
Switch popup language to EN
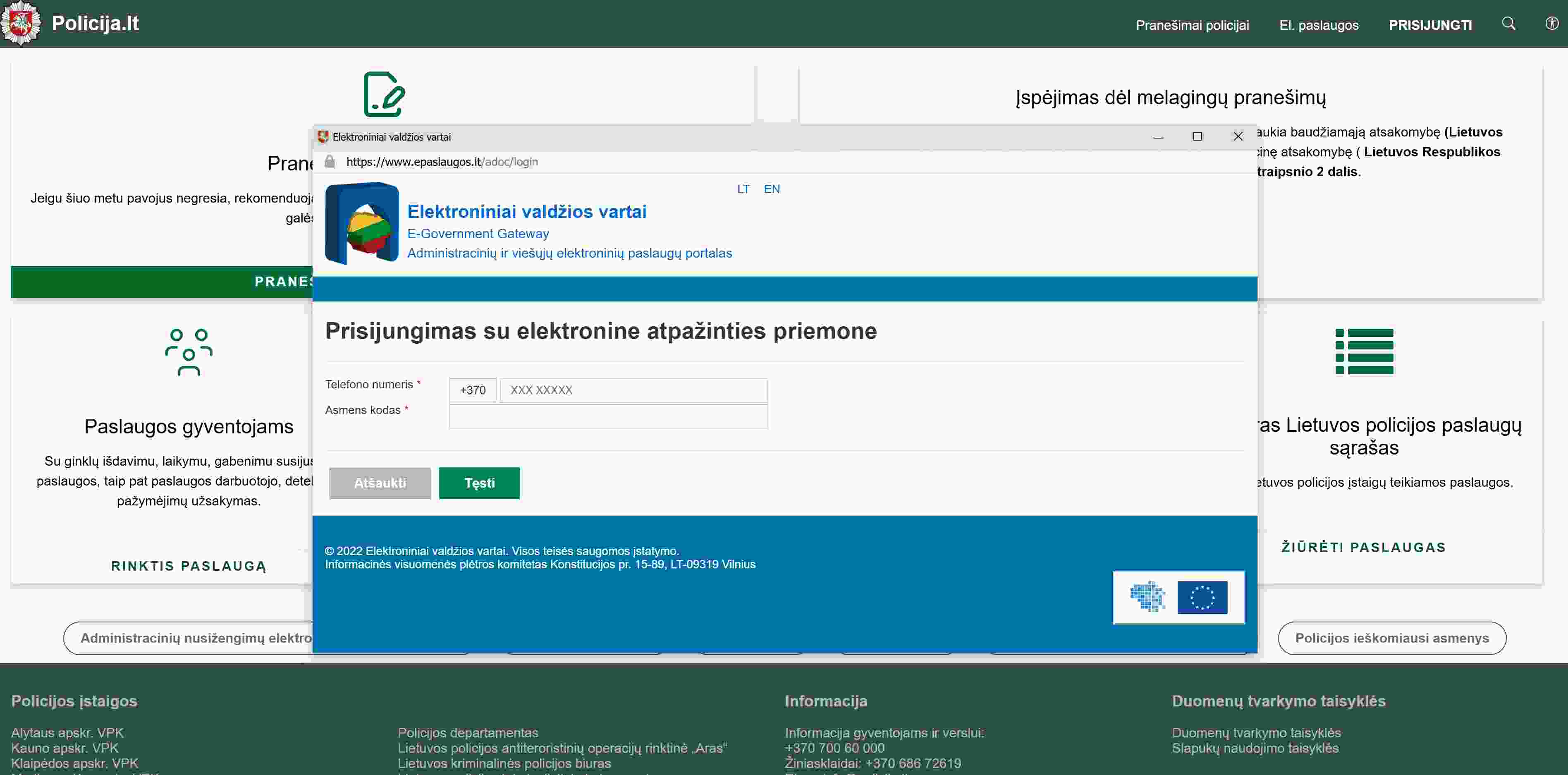(x=771, y=189)
